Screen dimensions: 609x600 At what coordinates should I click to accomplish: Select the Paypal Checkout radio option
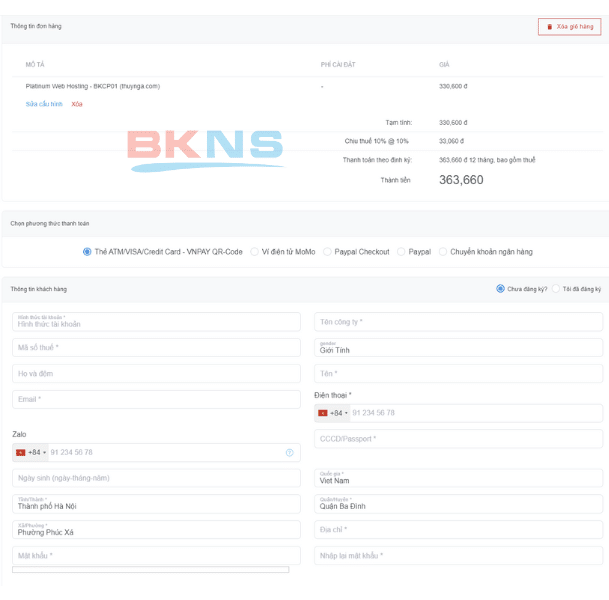click(x=327, y=252)
